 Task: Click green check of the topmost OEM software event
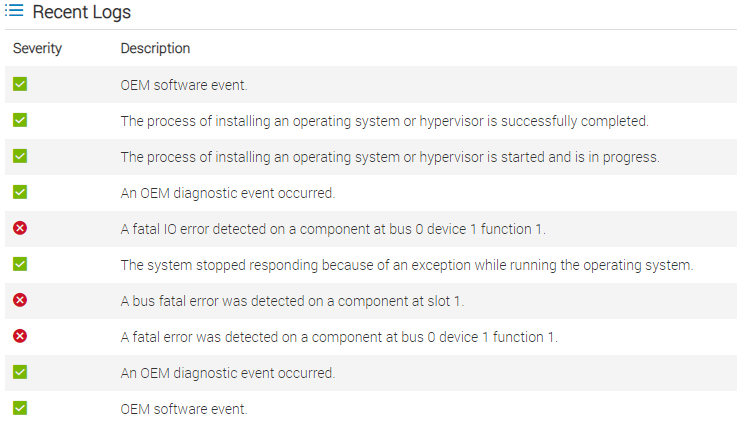[20, 85]
